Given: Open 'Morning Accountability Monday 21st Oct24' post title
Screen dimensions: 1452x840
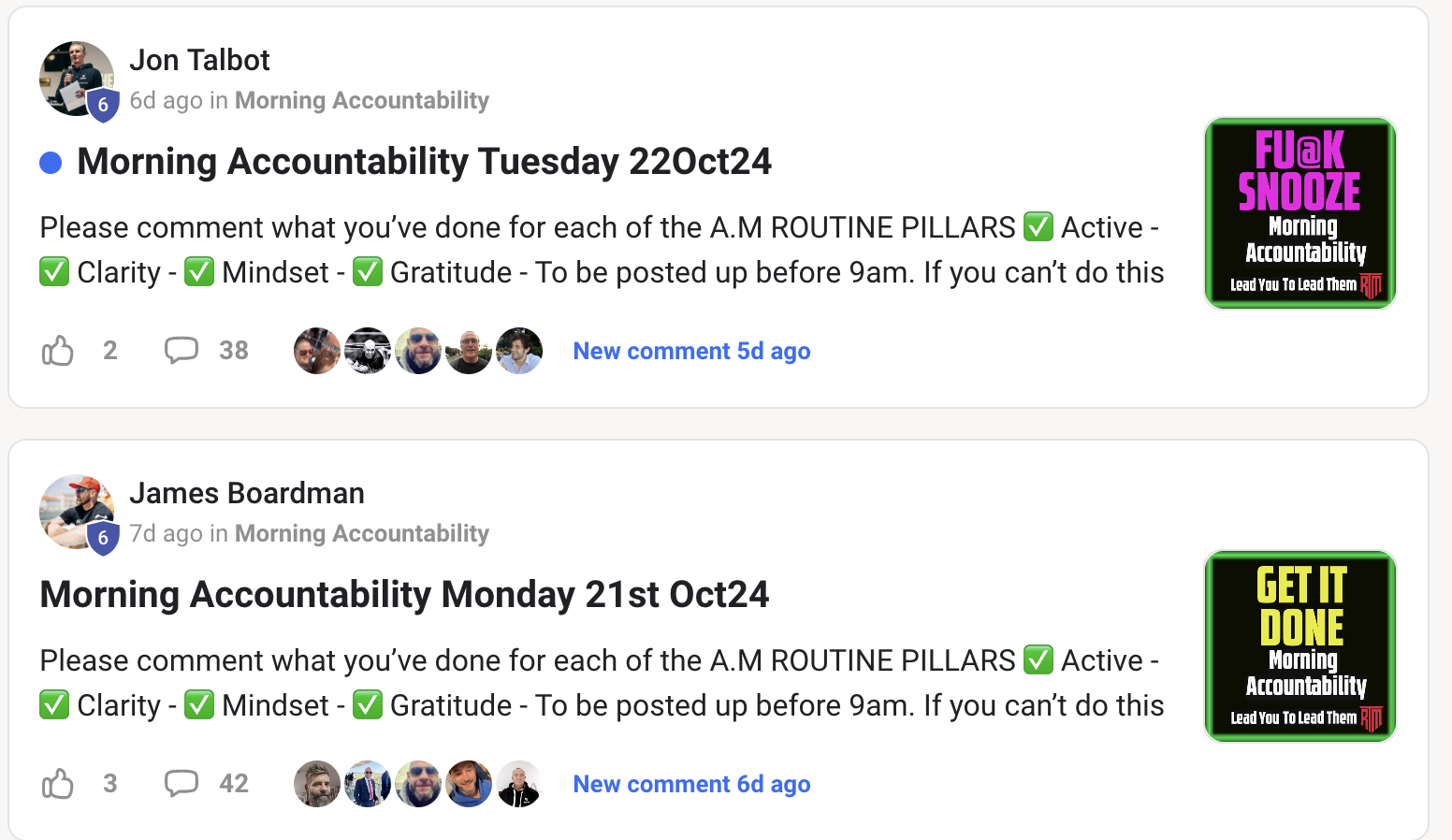Looking at the screenshot, I should coord(404,595).
